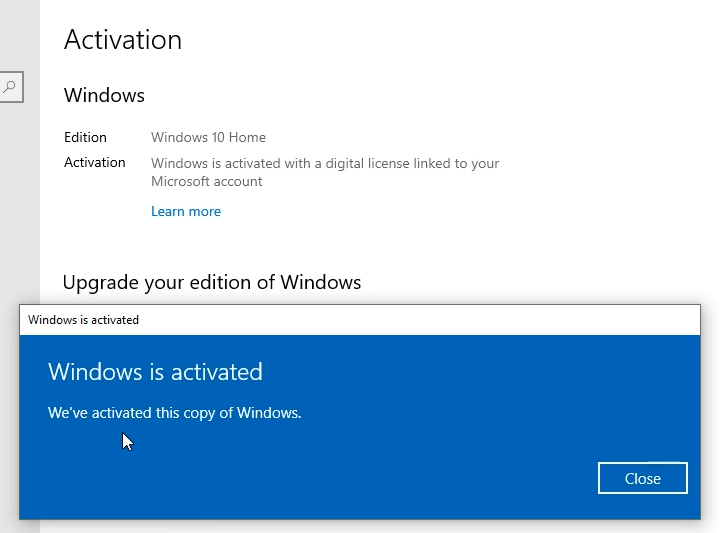Click We've activated this copy message
Image resolution: width=720 pixels, height=533 pixels.
point(174,413)
